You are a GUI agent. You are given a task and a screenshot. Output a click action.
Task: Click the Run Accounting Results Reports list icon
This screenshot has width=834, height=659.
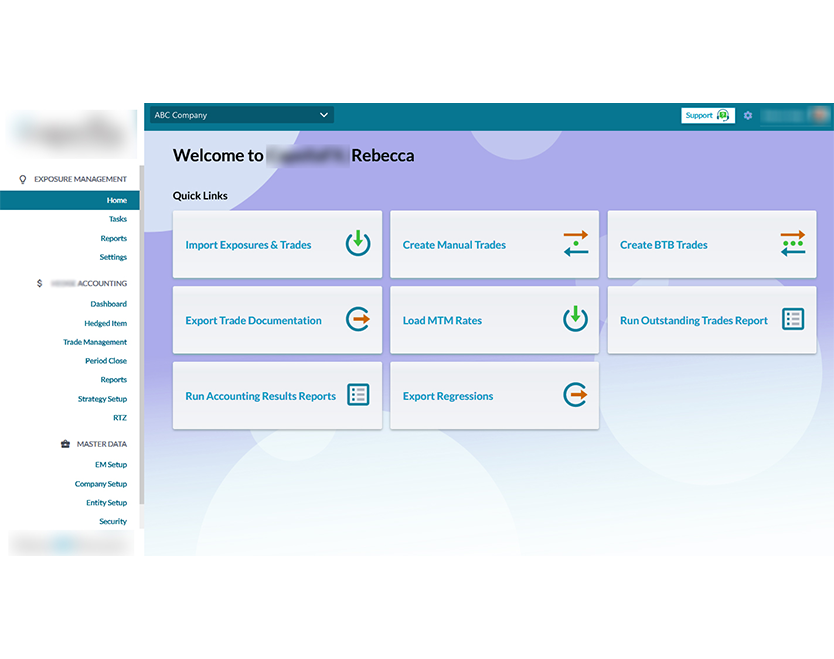[358, 395]
